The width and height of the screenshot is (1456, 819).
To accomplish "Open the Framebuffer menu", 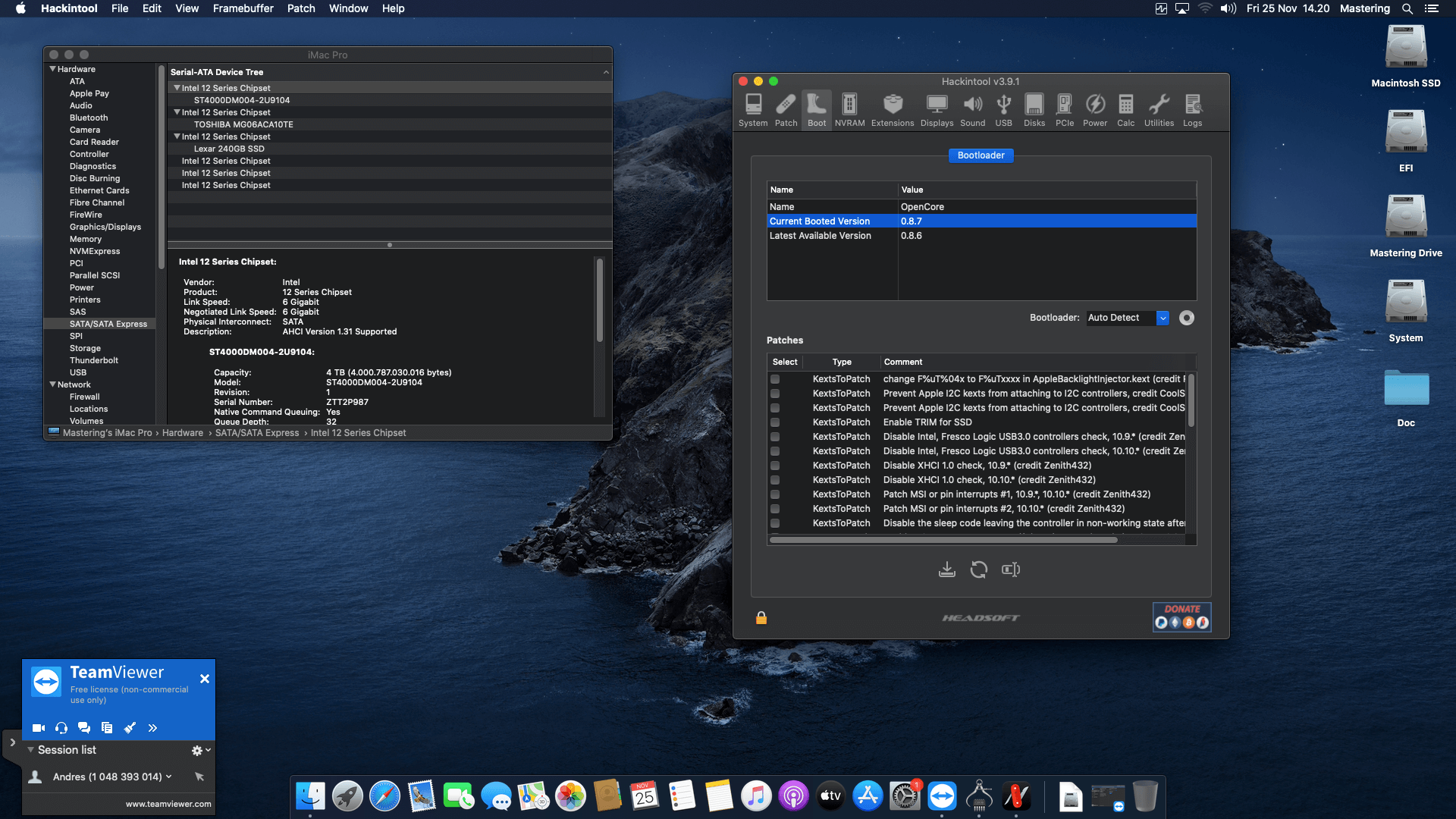I will tap(243, 8).
